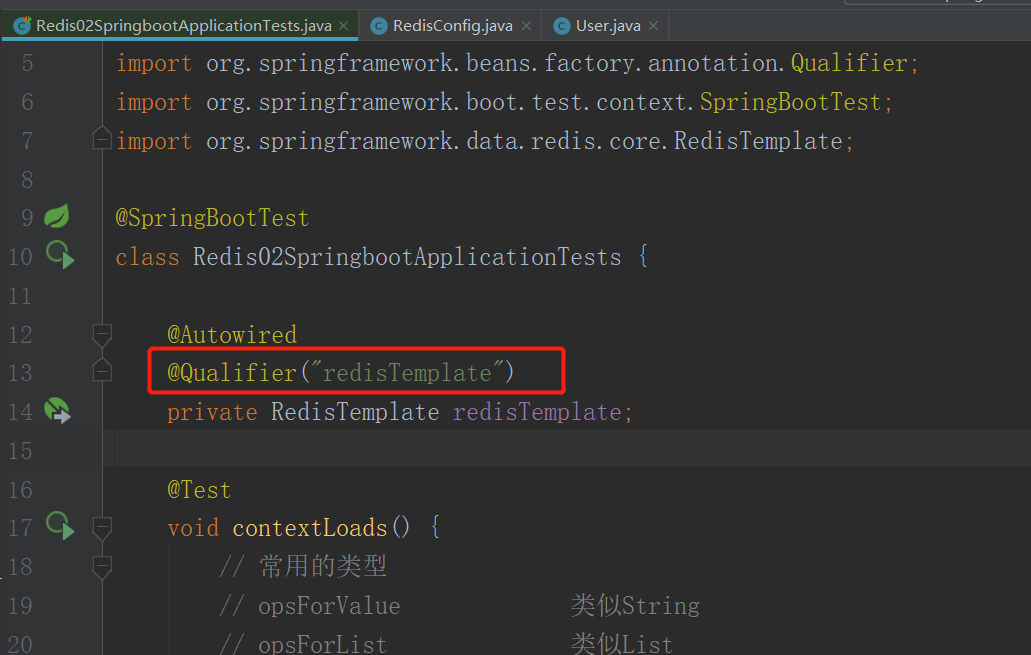The height and width of the screenshot is (655, 1031).
Task: Click the @SpringBootTest annotation
Action: (212, 218)
